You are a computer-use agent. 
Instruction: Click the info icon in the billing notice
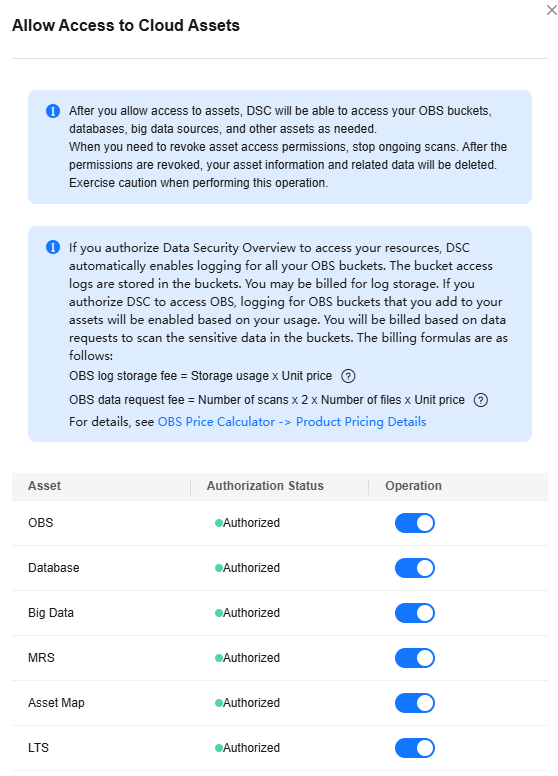[53, 247]
